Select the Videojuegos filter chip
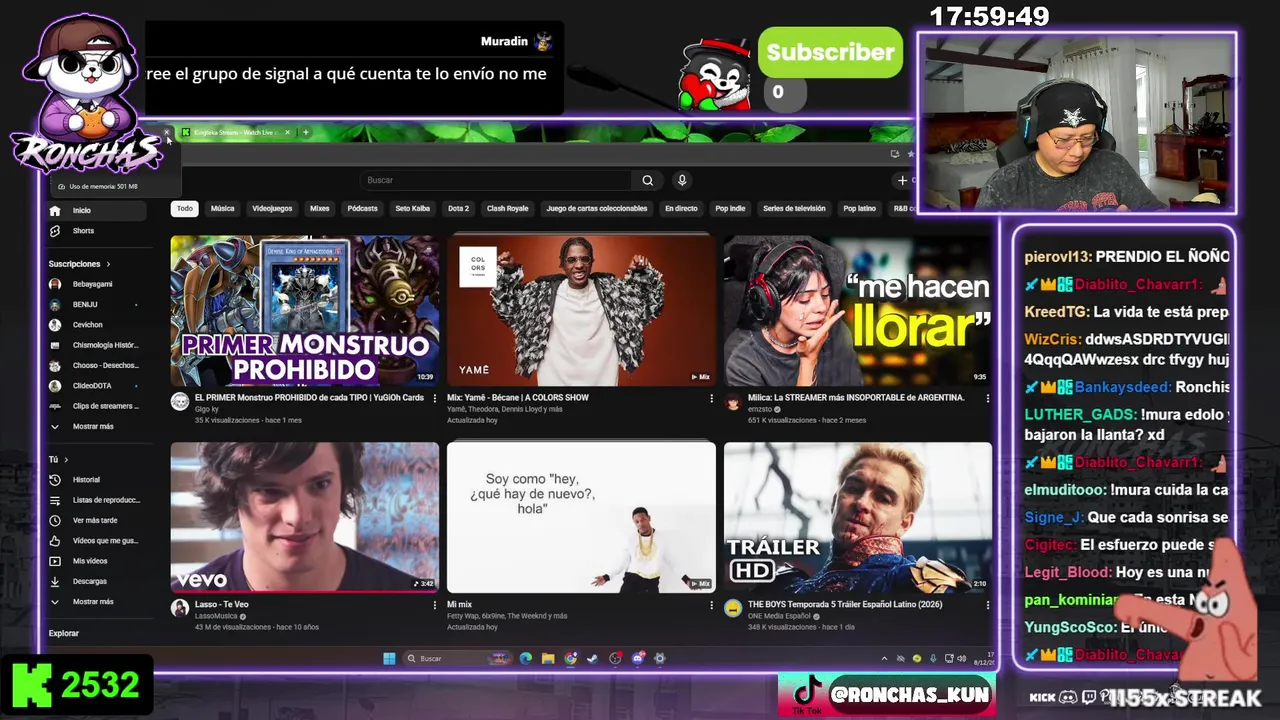 pos(272,209)
